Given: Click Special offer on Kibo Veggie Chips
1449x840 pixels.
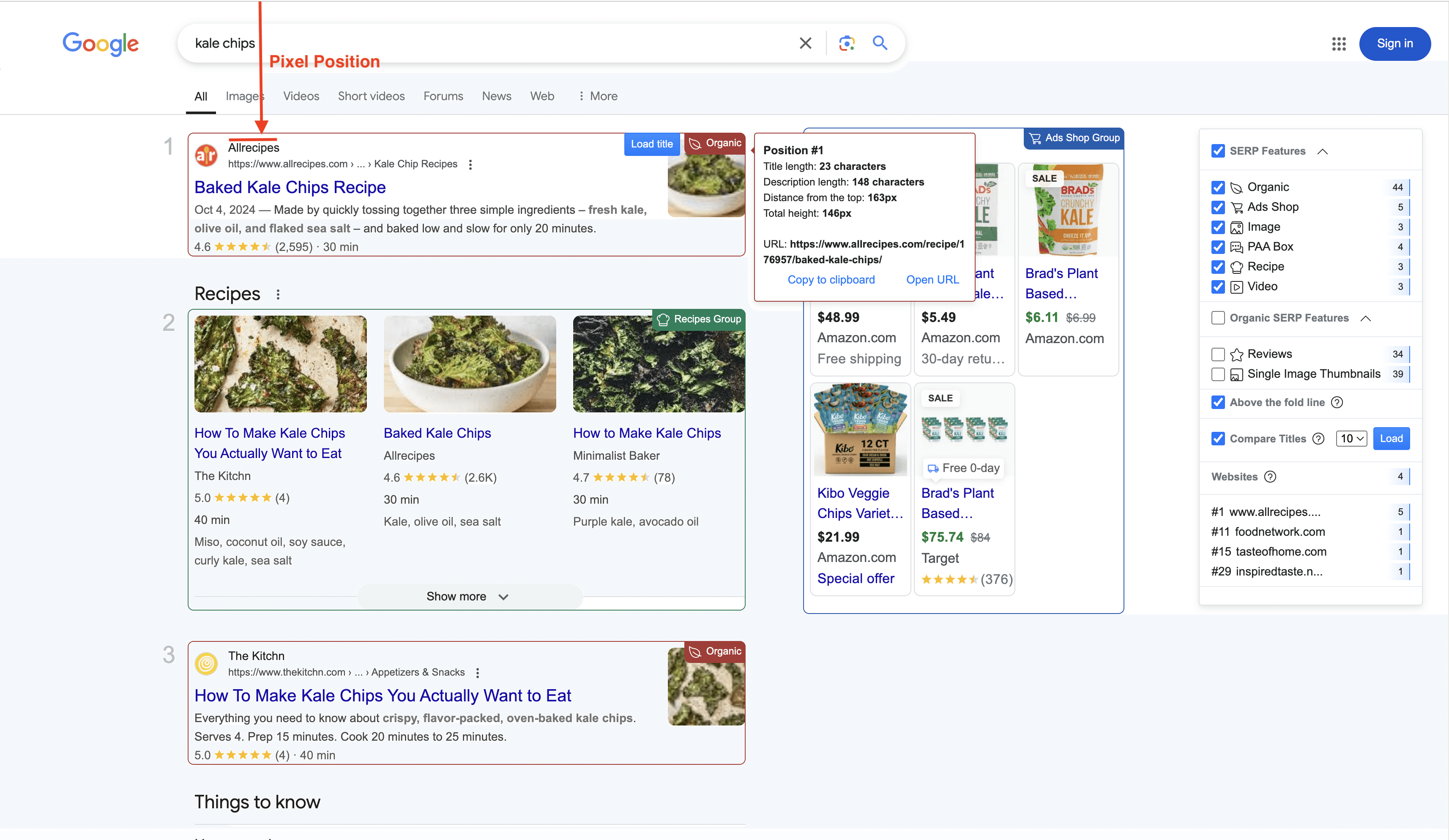Looking at the screenshot, I should (x=856, y=579).
